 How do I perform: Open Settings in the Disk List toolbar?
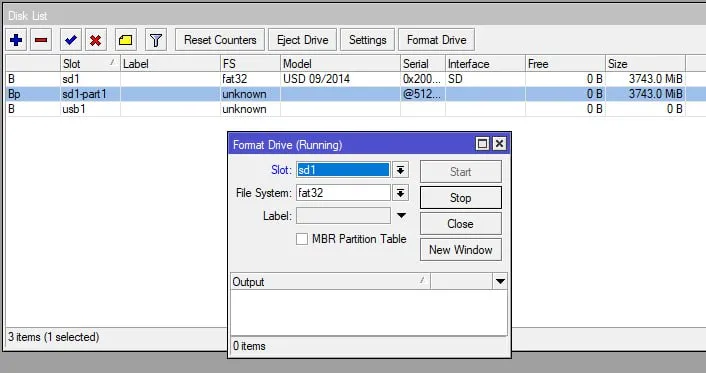(x=367, y=40)
